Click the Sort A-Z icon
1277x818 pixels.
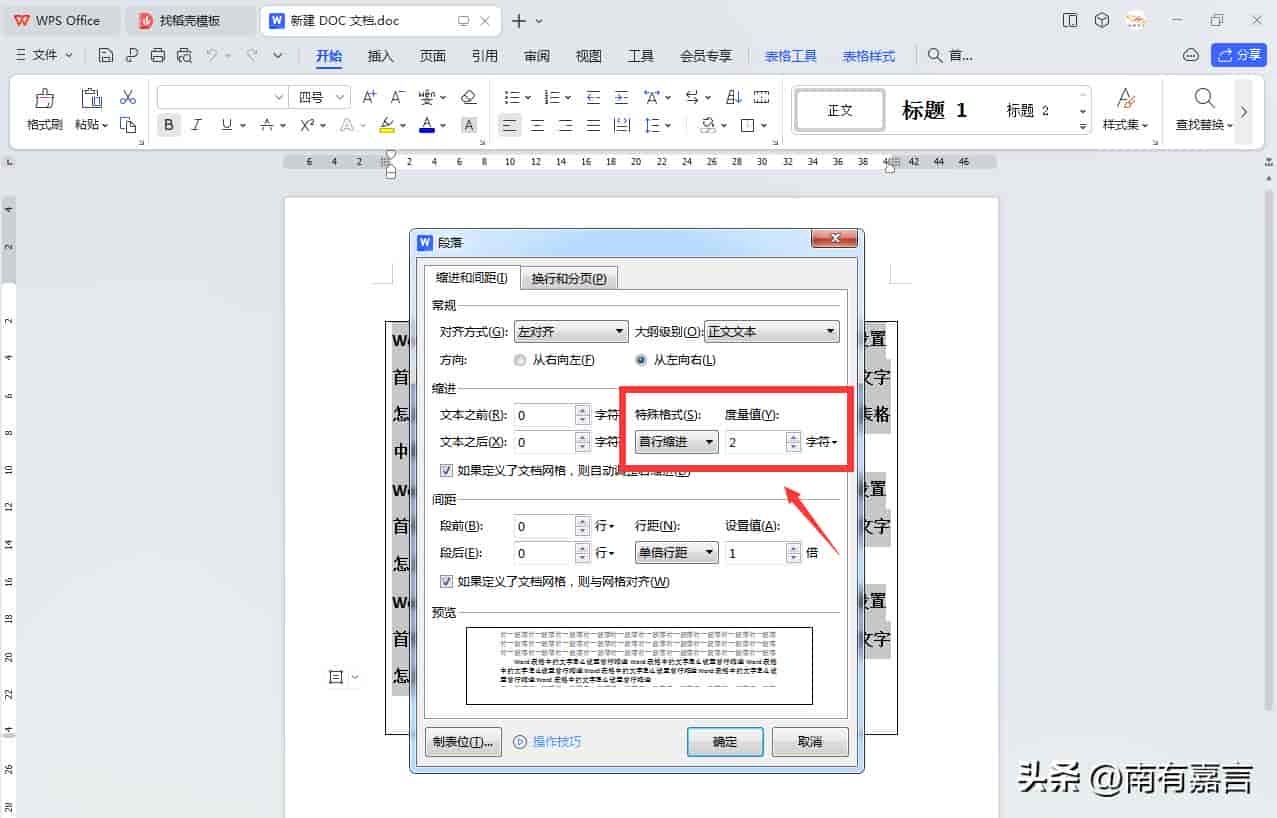[x=734, y=97]
